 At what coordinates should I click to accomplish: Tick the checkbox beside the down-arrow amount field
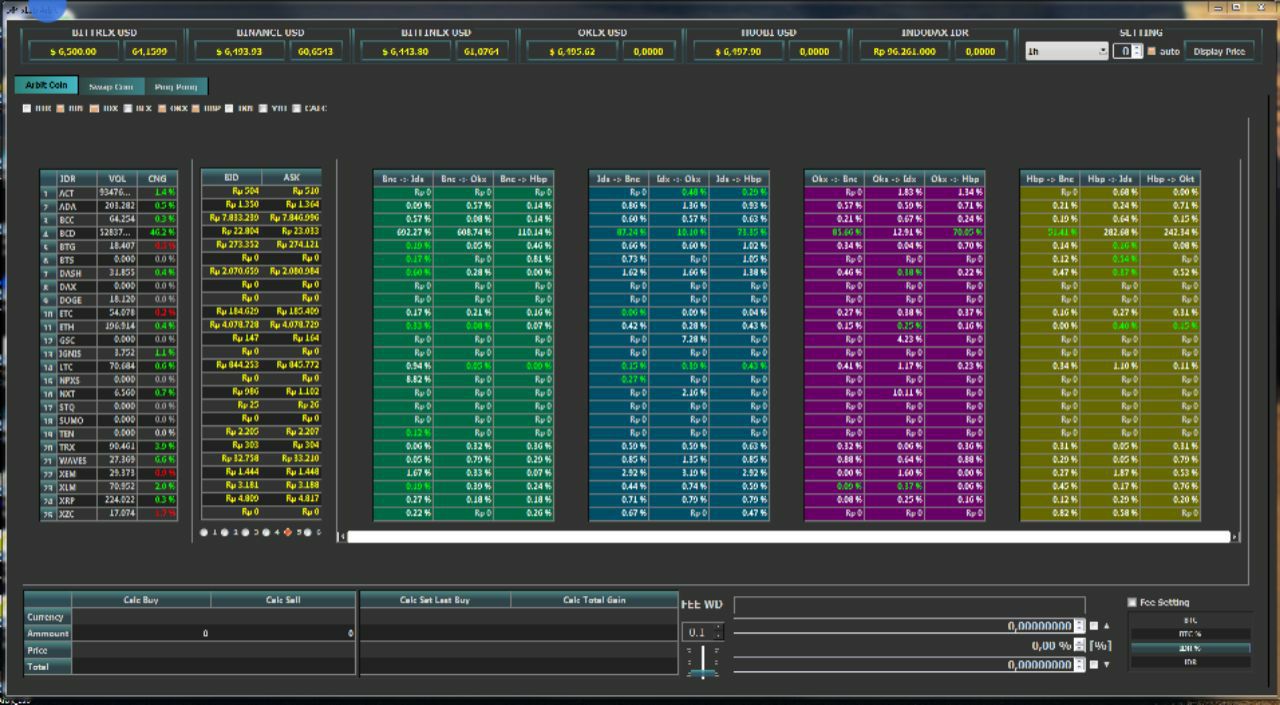tap(1093, 664)
